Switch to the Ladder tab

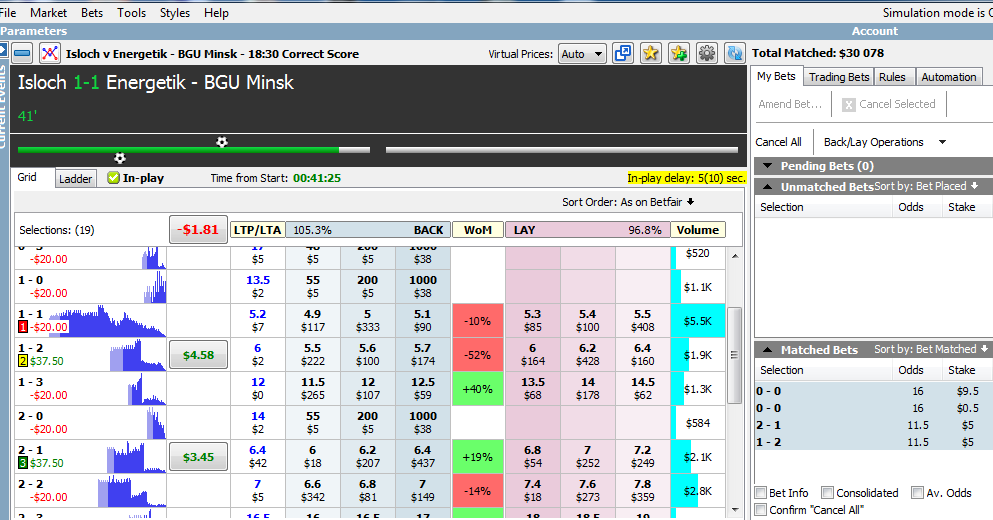(x=75, y=179)
